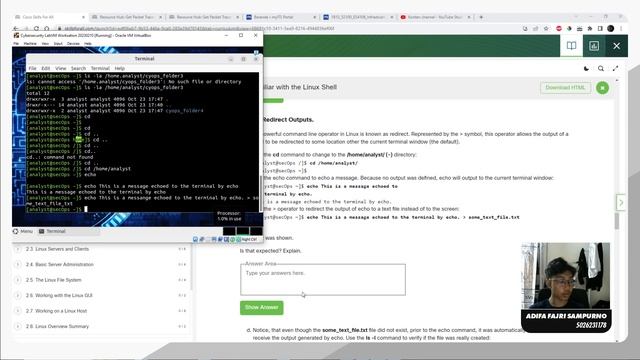The image size is (640, 360).
Task: Click the Download HTML button
Action: [565, 87]
